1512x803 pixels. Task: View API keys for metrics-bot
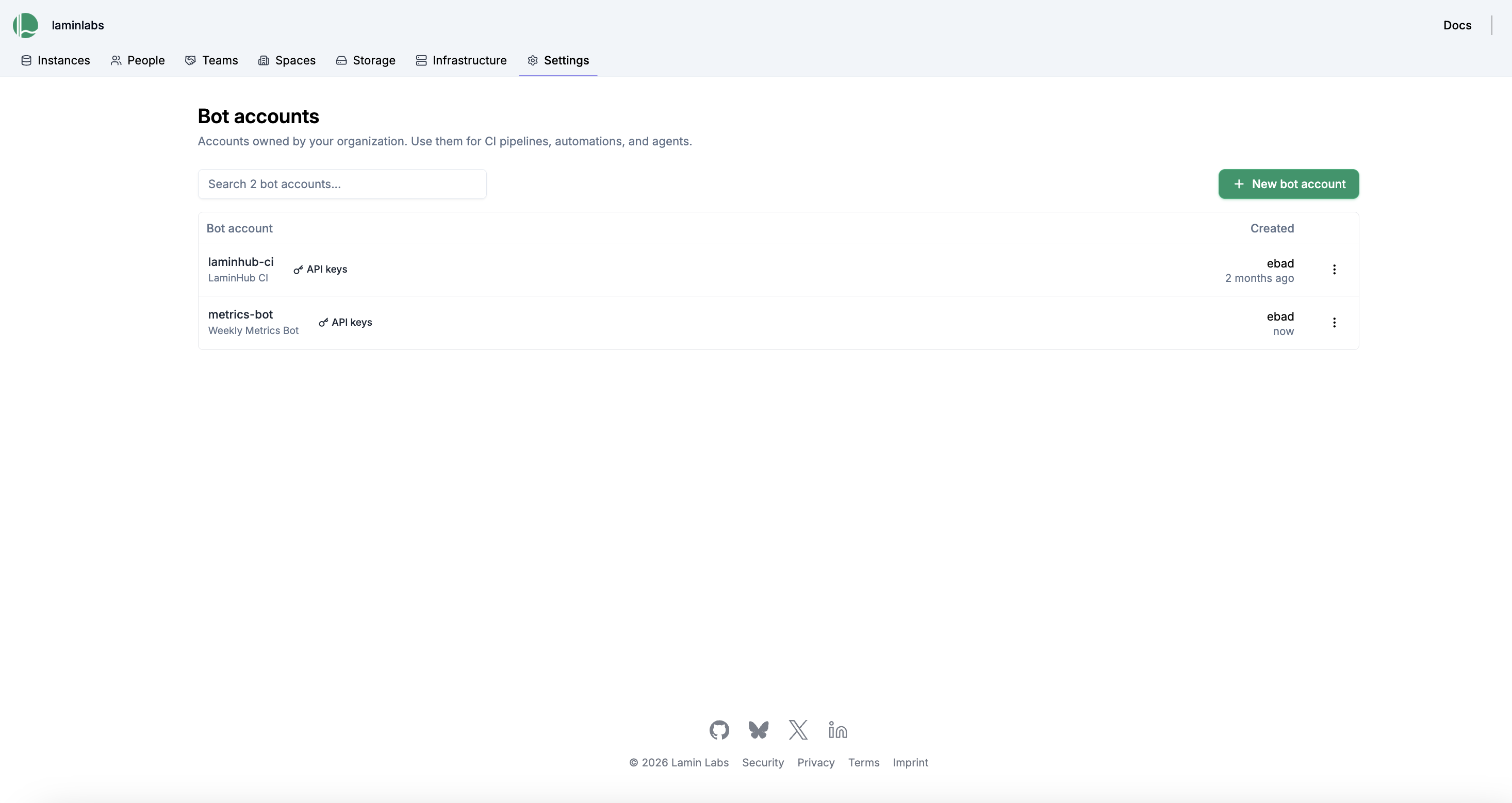[x=345, y=322]
